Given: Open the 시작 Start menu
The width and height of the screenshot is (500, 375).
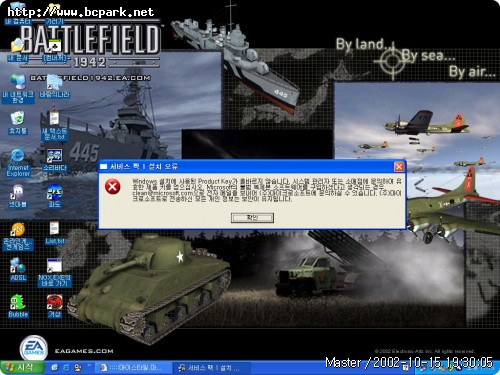Looking at the screenshot, I should [21, 368].
